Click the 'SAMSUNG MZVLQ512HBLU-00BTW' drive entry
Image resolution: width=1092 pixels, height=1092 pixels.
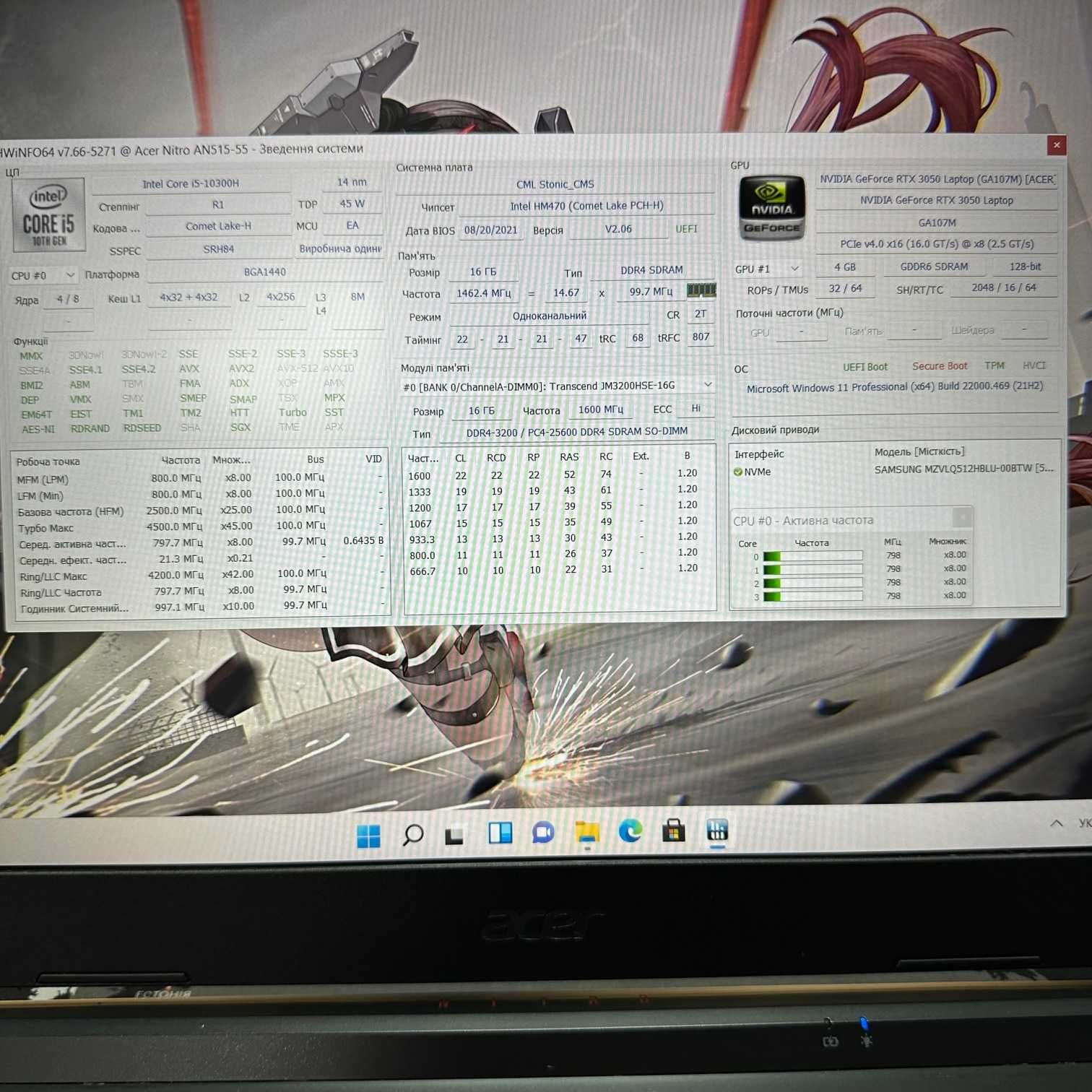[x=963, y=469]
